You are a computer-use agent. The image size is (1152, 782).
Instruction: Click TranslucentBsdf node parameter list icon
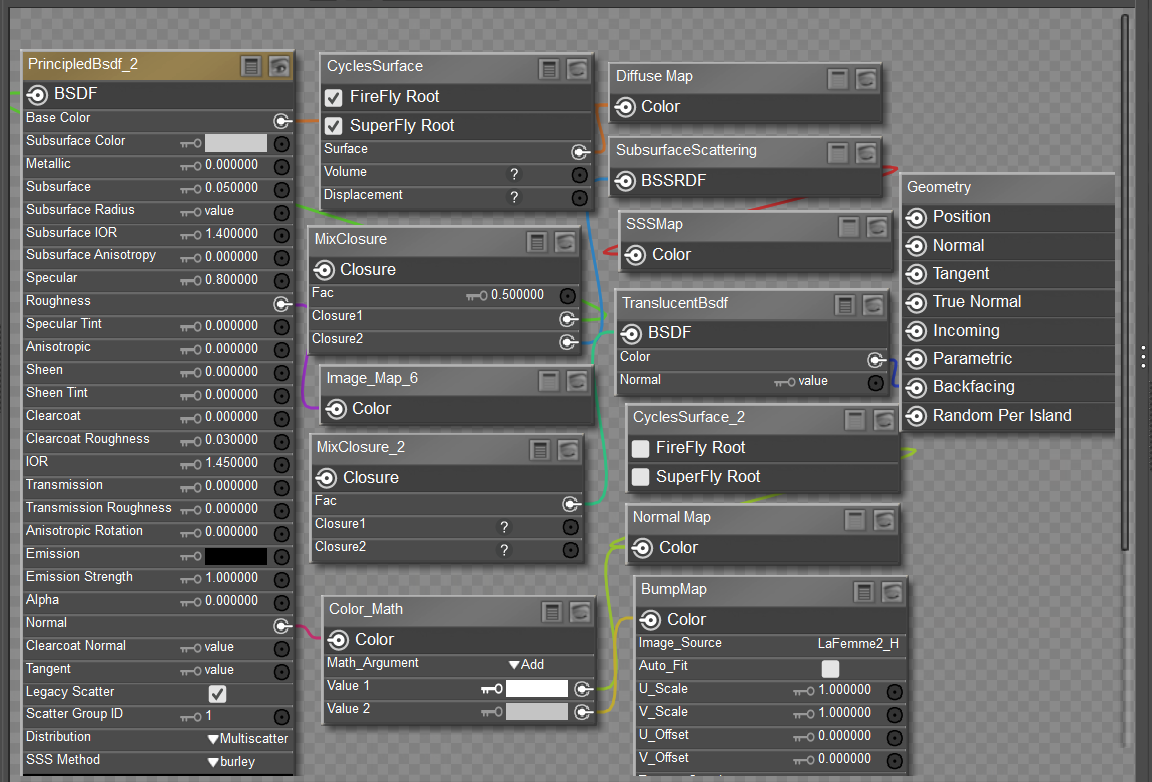(x=845, y=305)
